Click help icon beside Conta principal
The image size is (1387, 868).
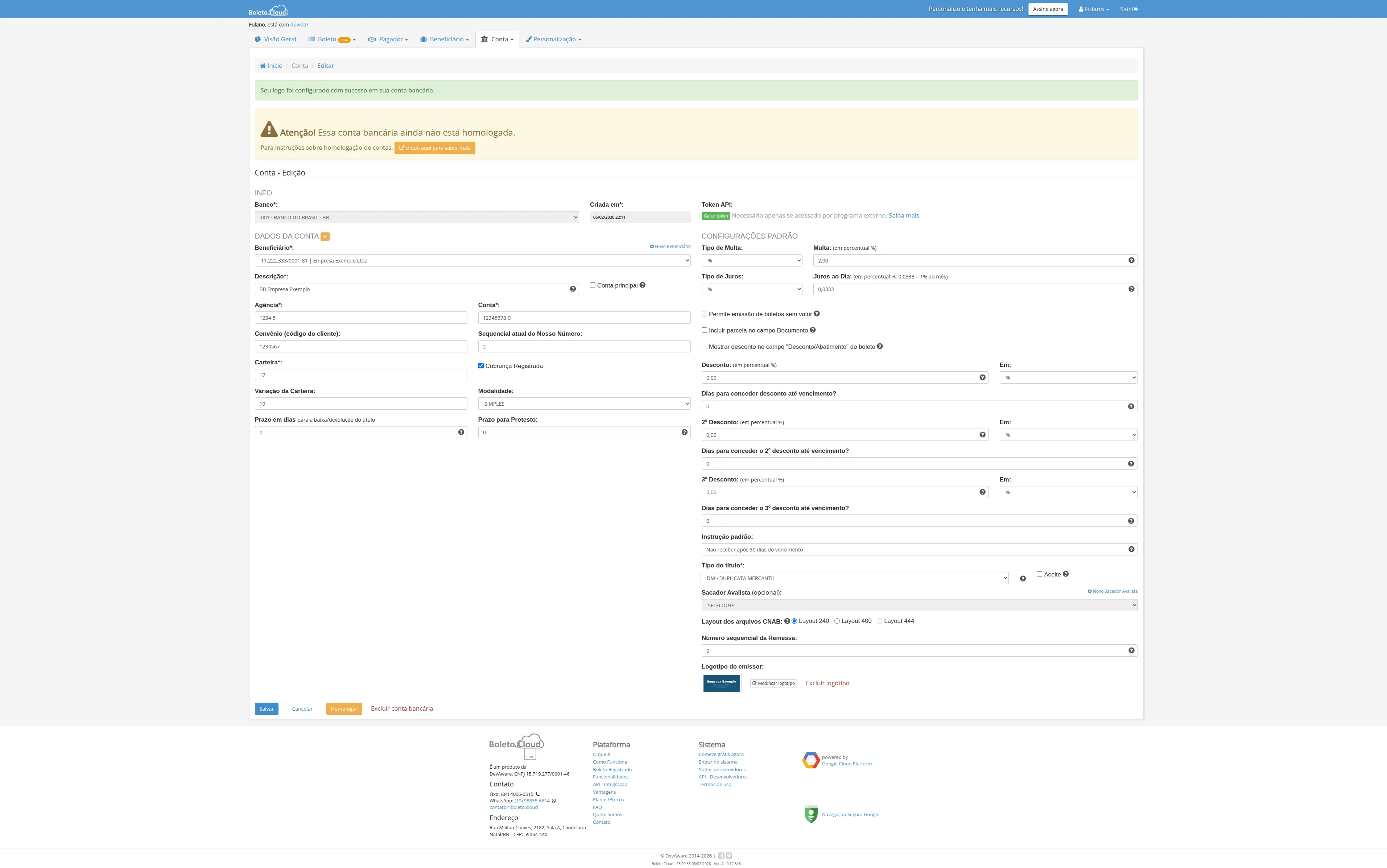(643, 285)
